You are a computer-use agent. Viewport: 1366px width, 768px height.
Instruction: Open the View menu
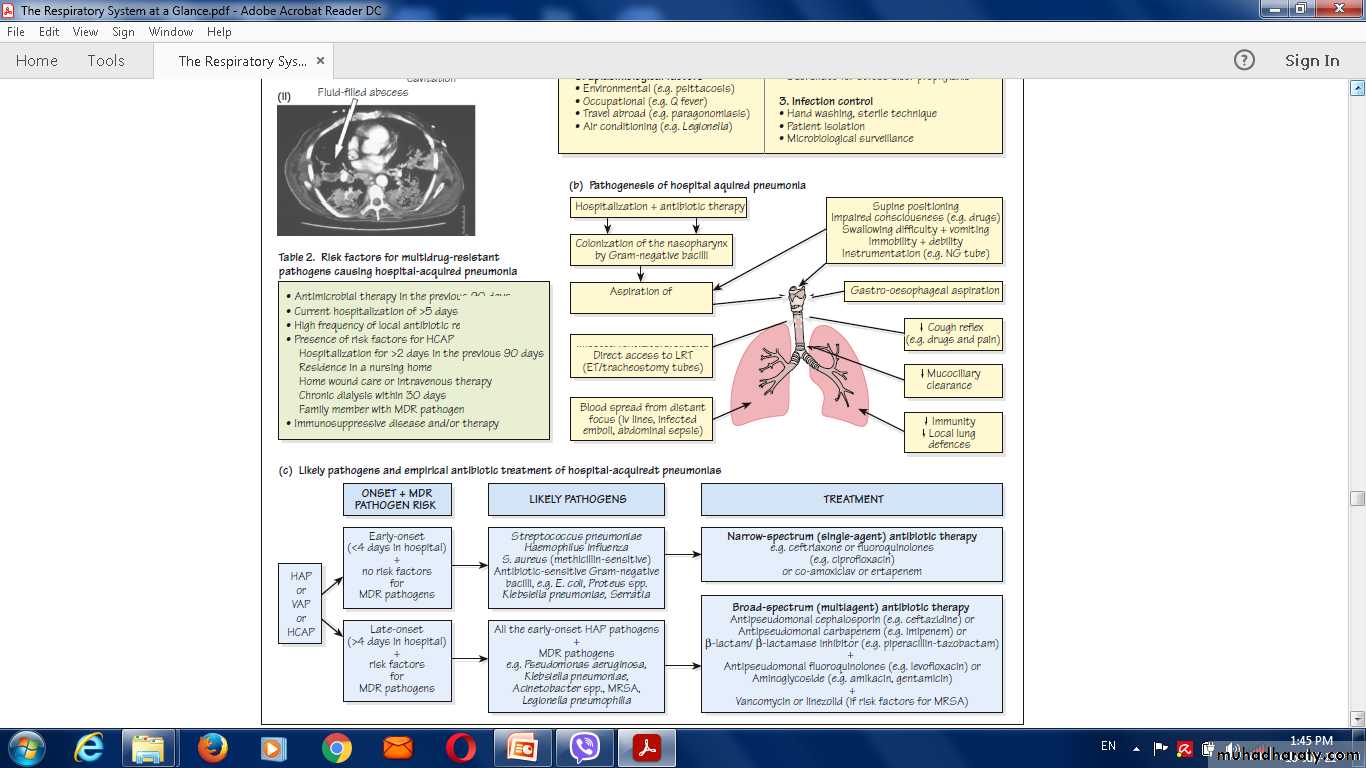tap(85, 32)
